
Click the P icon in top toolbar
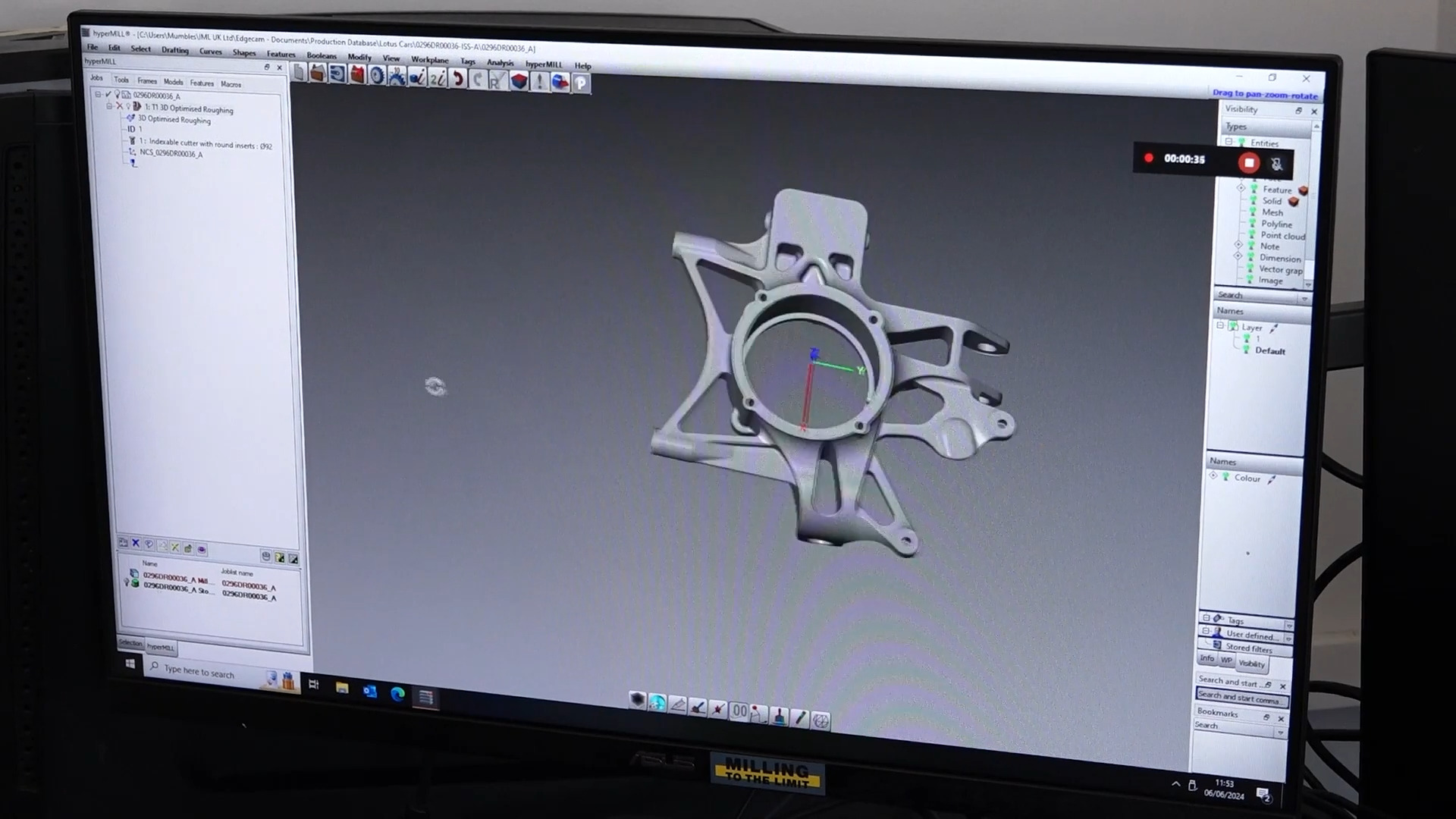coord(581,84)
